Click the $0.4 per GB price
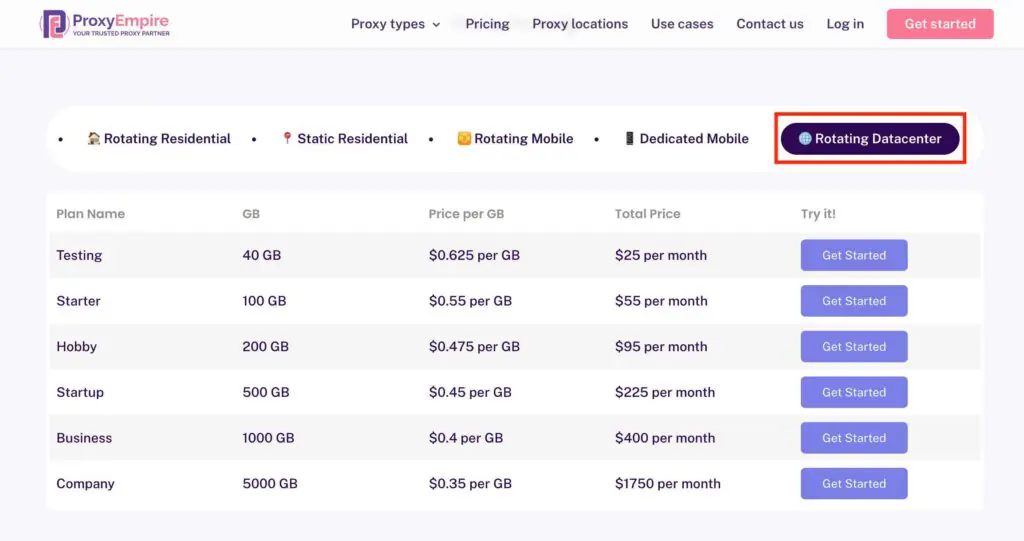This screenshot has width=1024, height=541. tap(466, 438)
